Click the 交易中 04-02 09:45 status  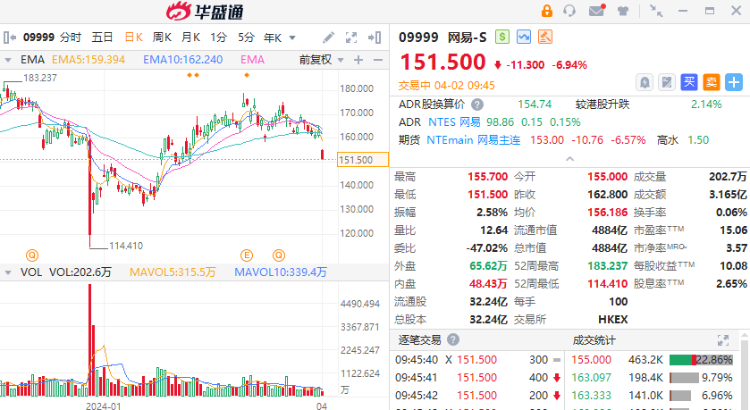coord(447,86)
